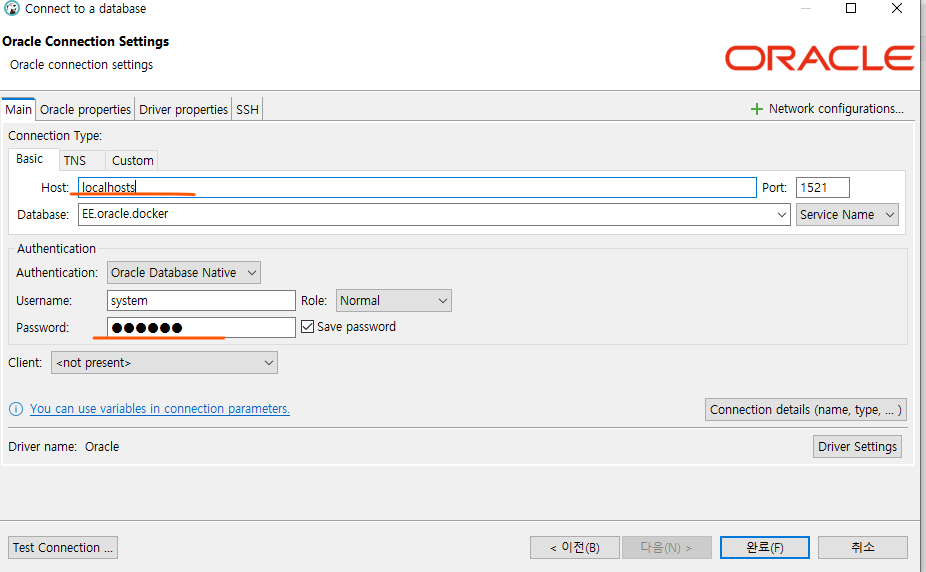Switch to the Main tab
This screenshot has width=926, height=572.
18,109
